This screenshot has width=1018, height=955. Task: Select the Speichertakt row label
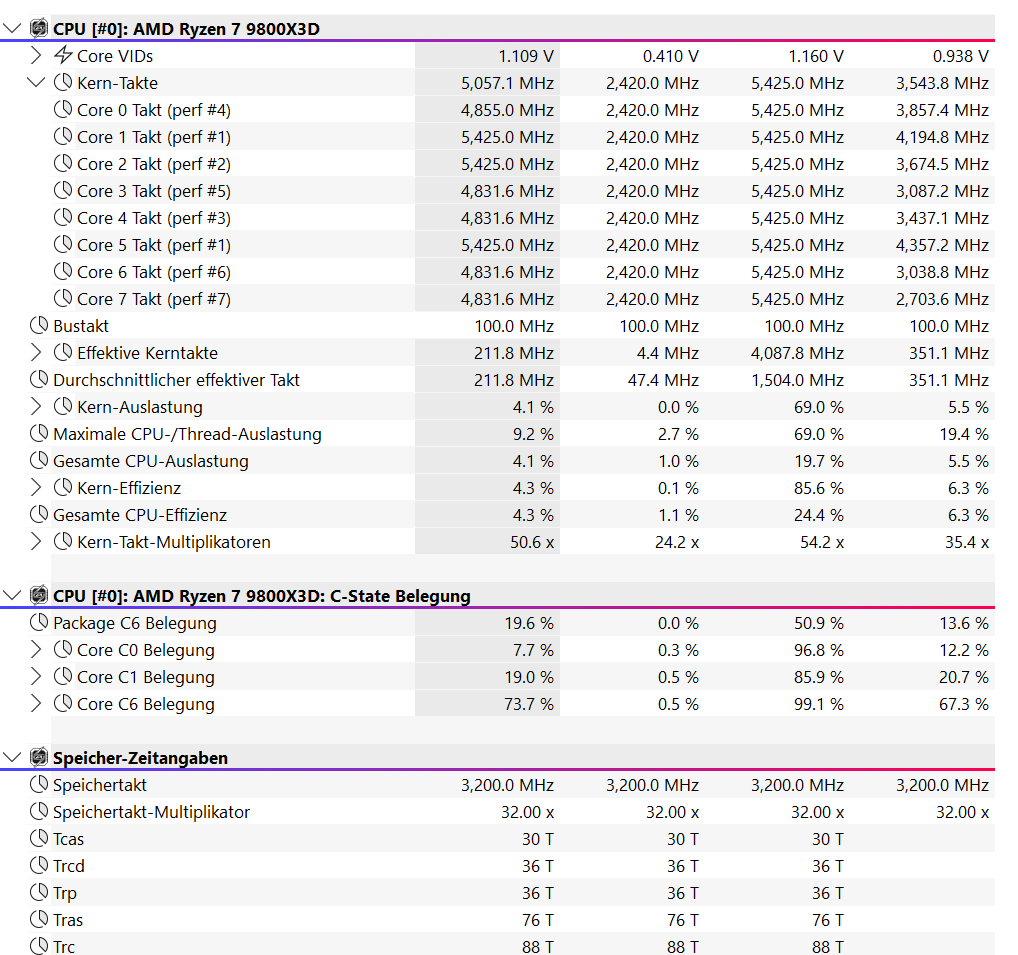[x=100, y=786]
